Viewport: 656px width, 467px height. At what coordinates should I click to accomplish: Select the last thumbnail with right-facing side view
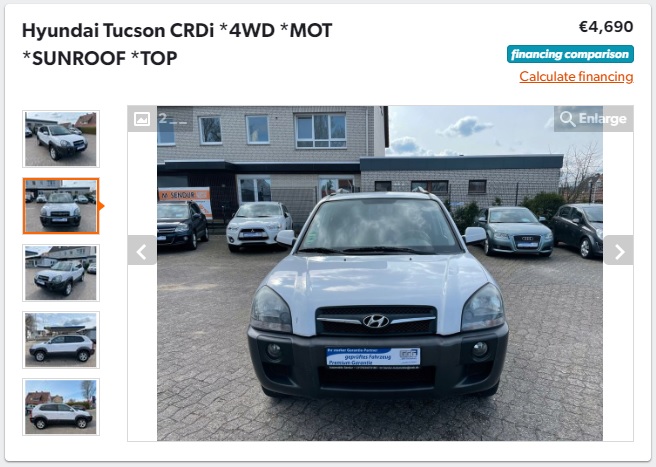(61, 407)
